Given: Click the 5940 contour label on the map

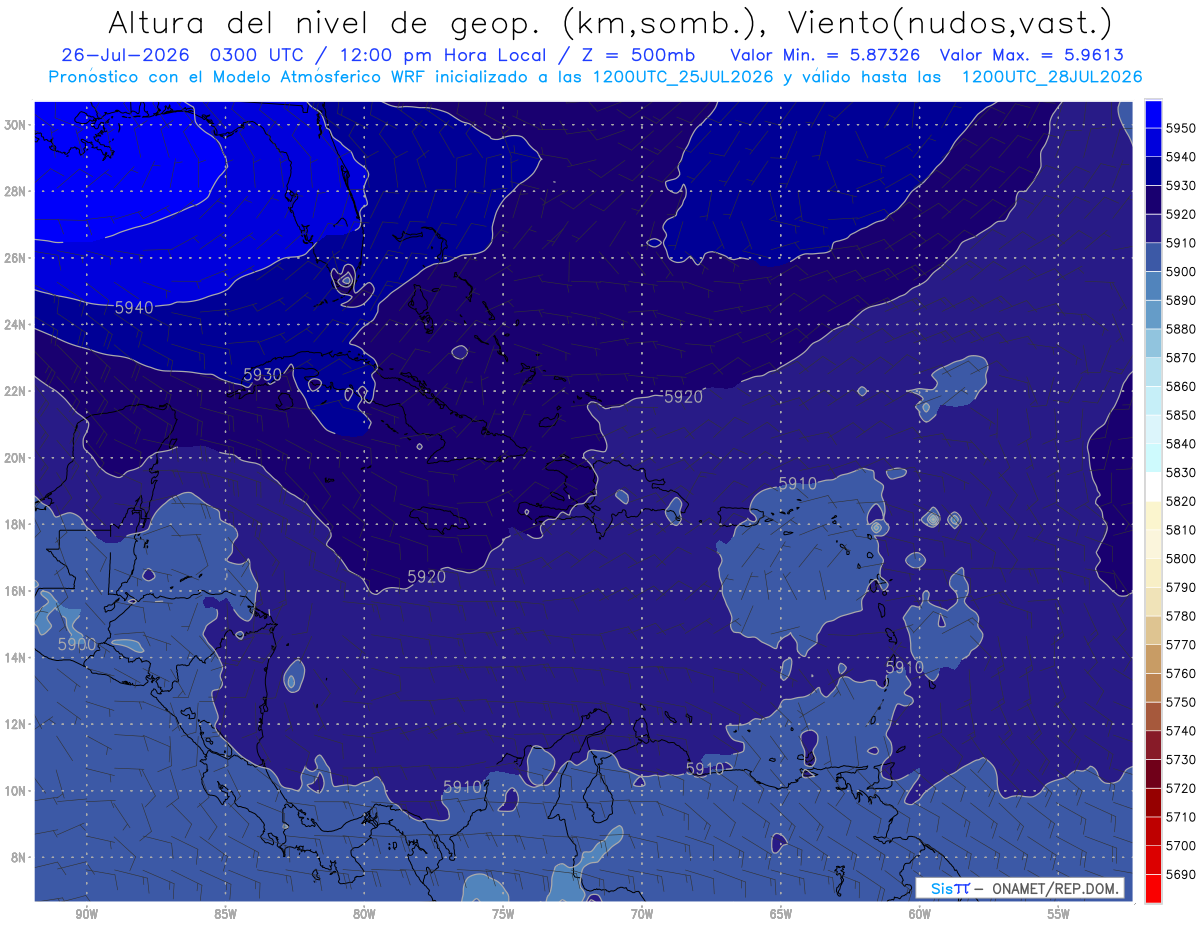Looking at the screenshot, I should click(134, 308).
